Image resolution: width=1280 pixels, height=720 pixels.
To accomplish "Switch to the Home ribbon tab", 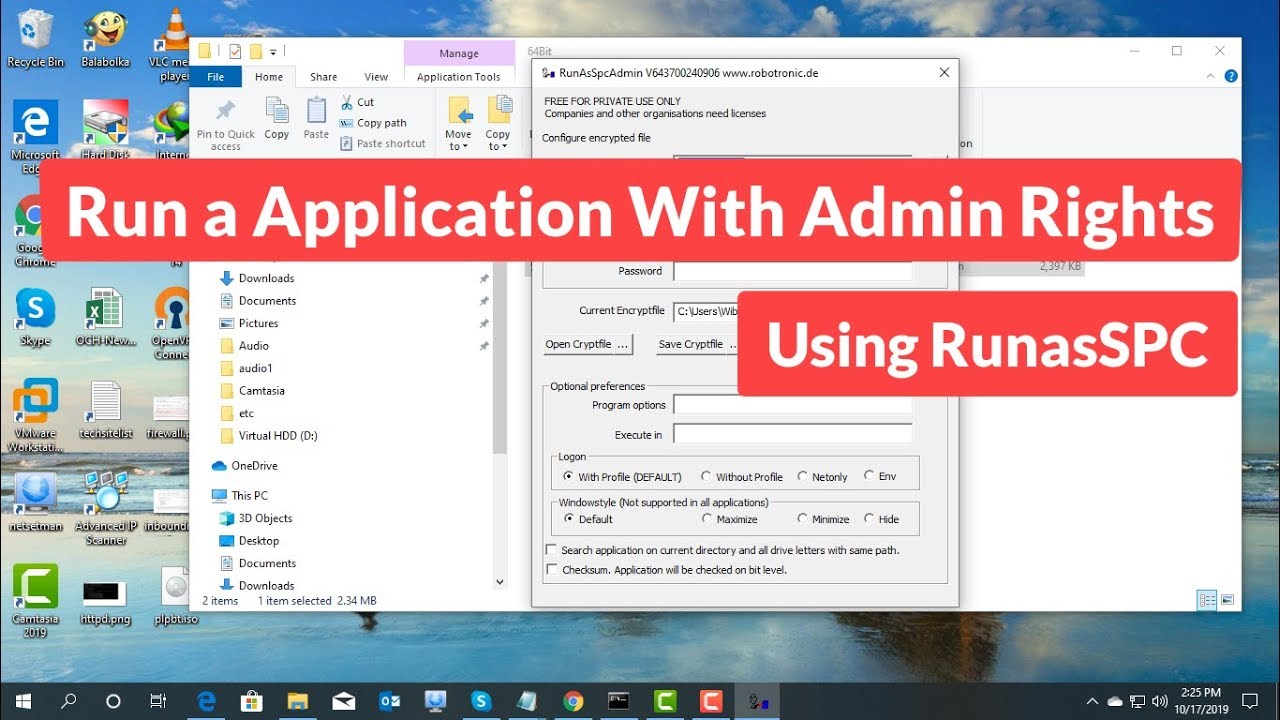I will pos(269,77).
